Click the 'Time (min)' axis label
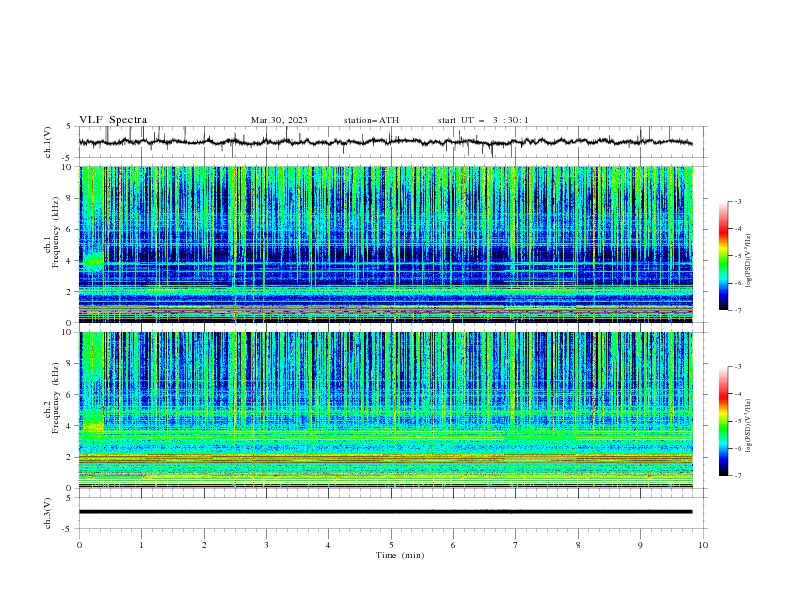The height and width of the screenshot is (612, 792). pyautogui.click(x=400, y=555)
